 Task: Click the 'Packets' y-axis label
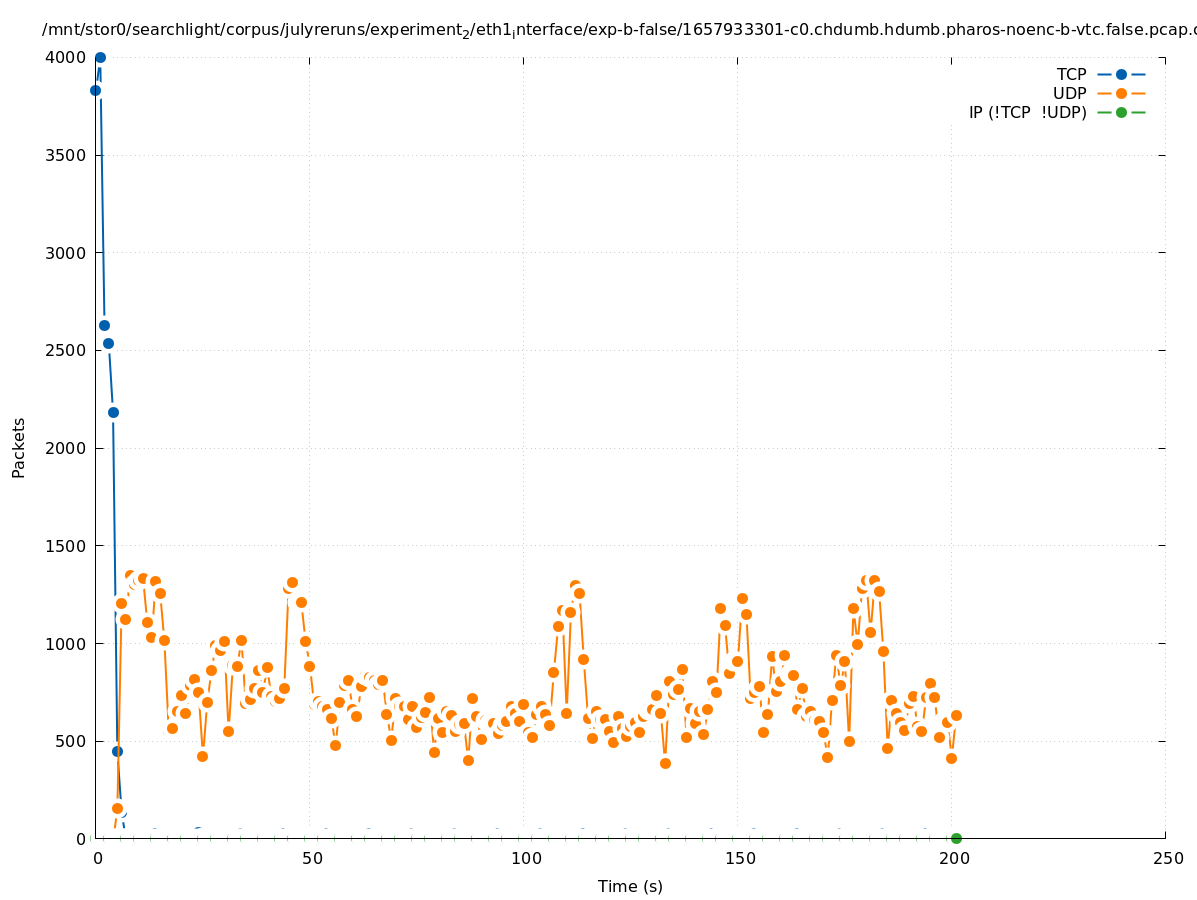pos(19,447)
